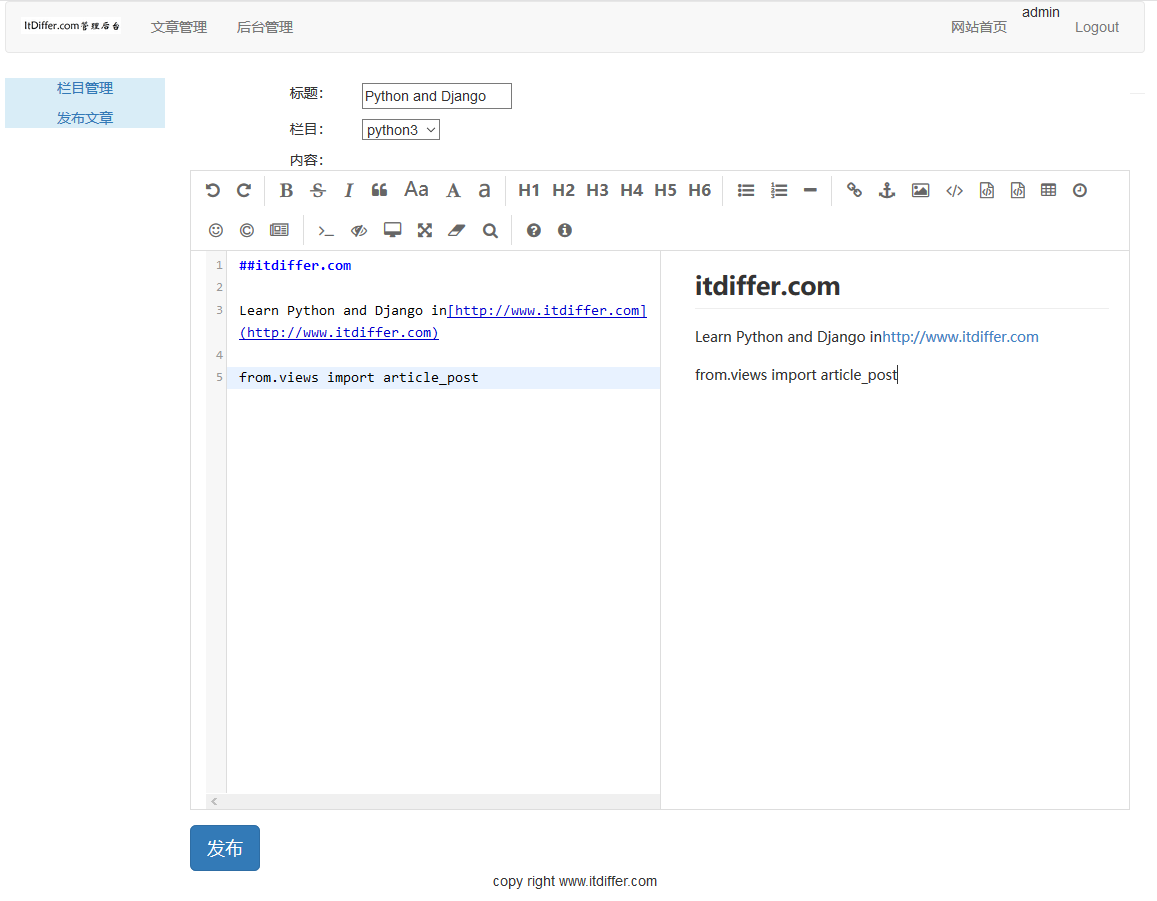The height and width of the screenshot is (901, 1157).
Task: Click the admin username text
Action: [1040, 13]
